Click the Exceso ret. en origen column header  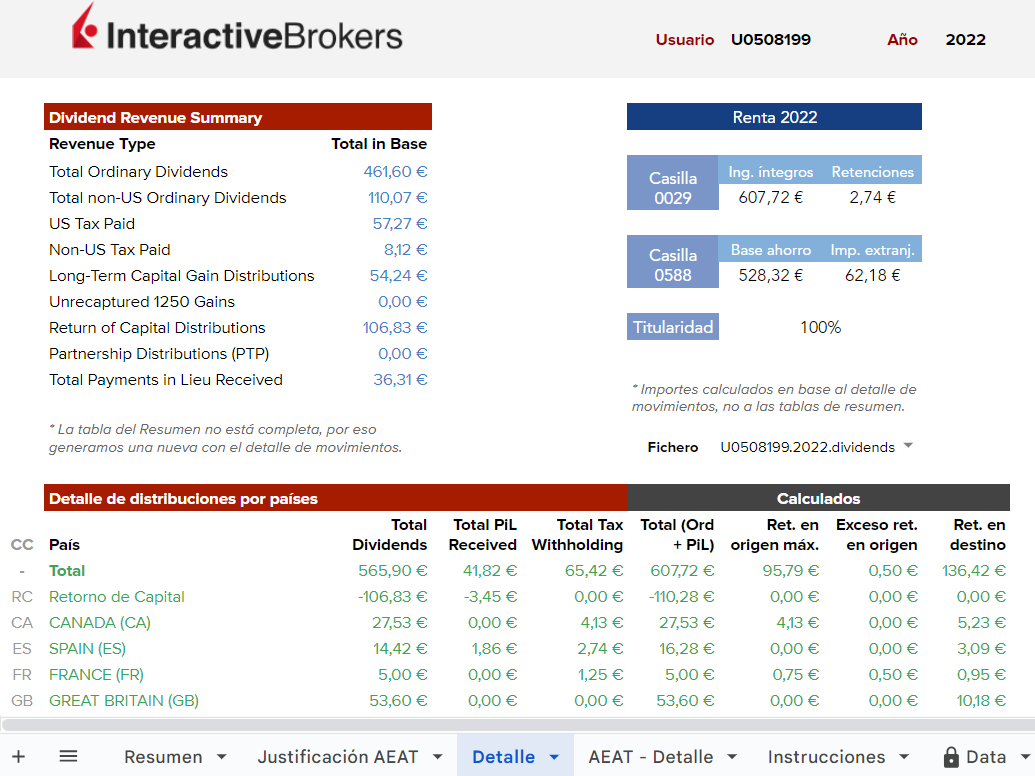(877, 534)
